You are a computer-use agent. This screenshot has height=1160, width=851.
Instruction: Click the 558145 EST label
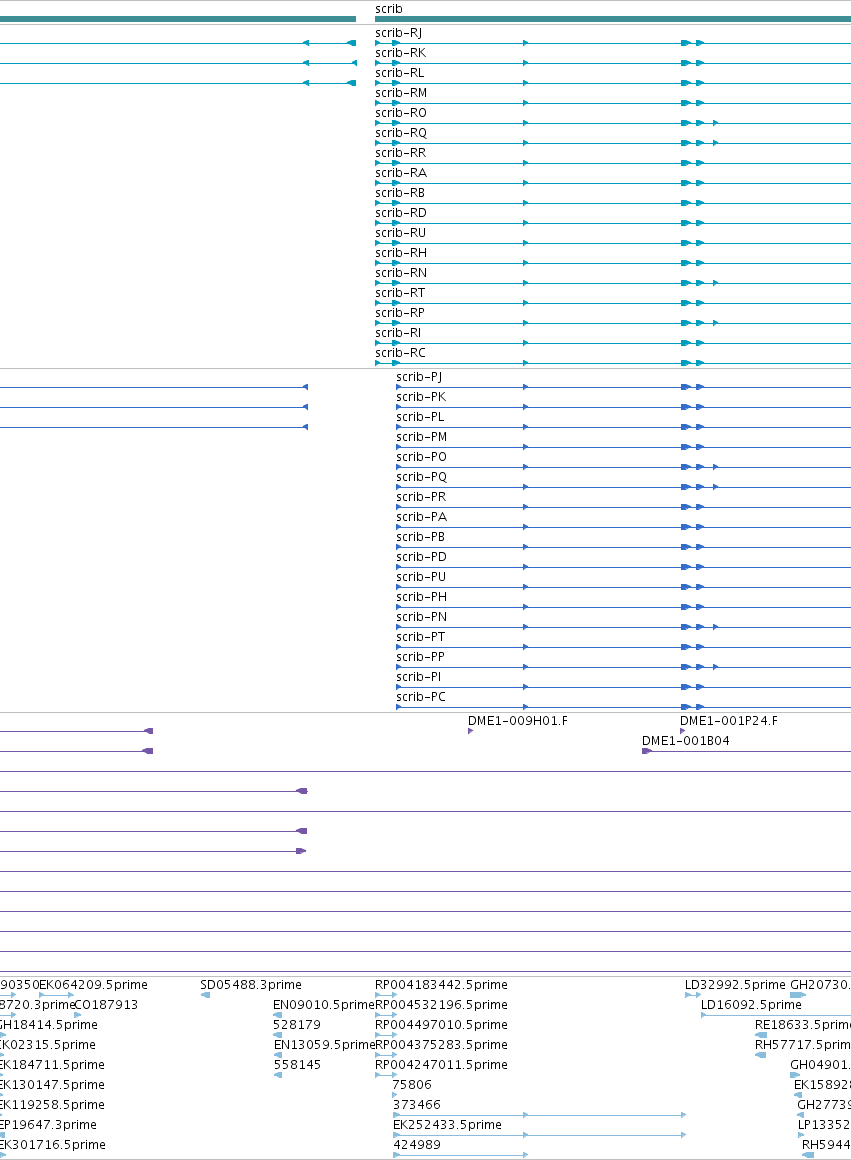point(297,1065)
